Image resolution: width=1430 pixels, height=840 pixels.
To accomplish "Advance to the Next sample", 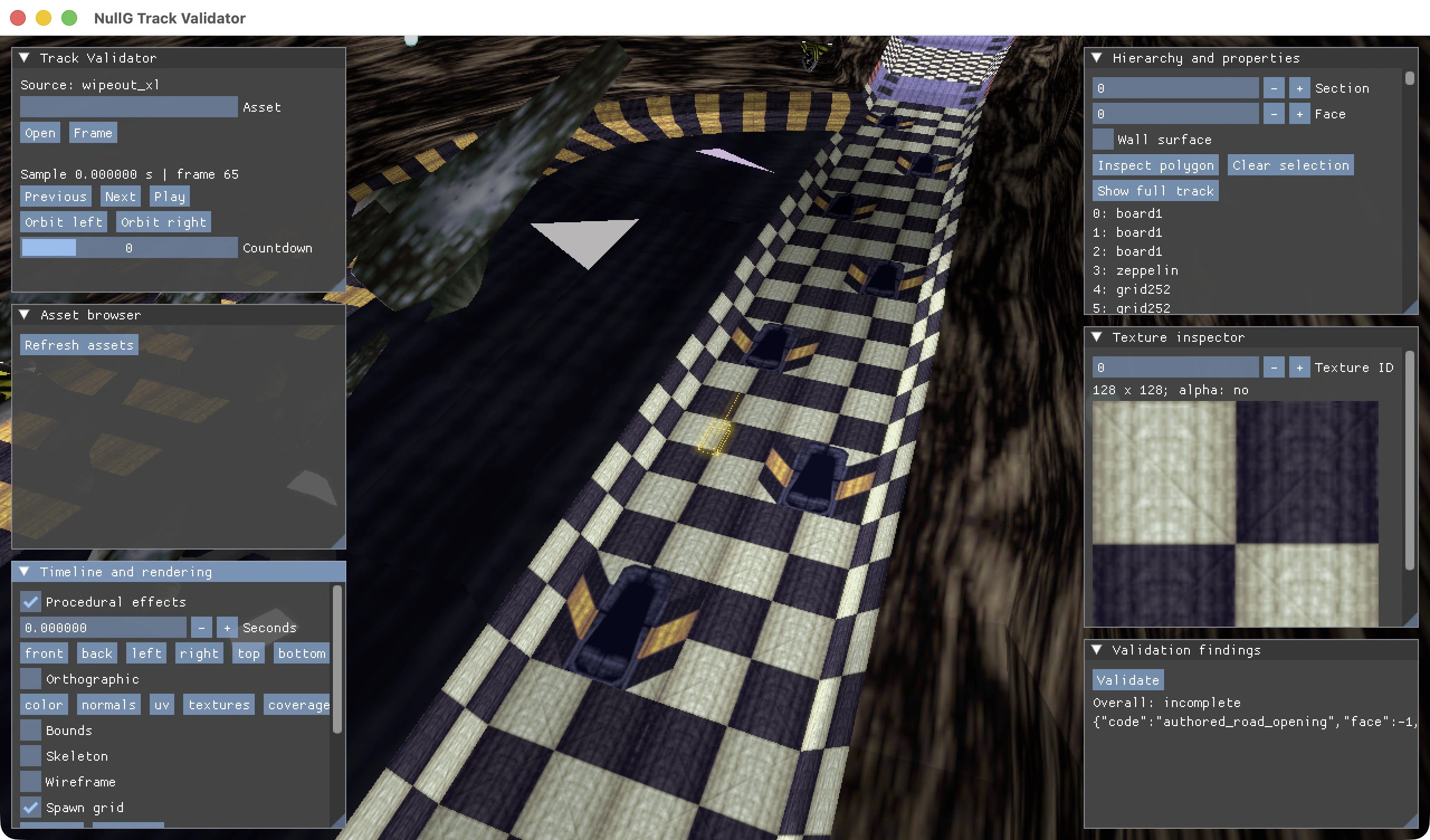I will (x=120, y=197).
